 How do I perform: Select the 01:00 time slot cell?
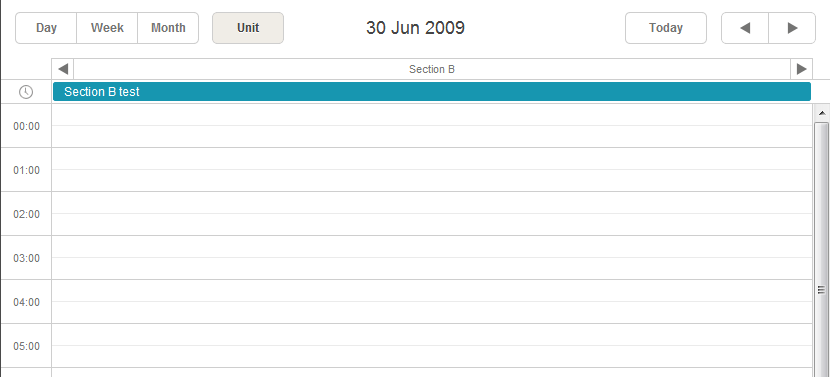coord(432,169)
